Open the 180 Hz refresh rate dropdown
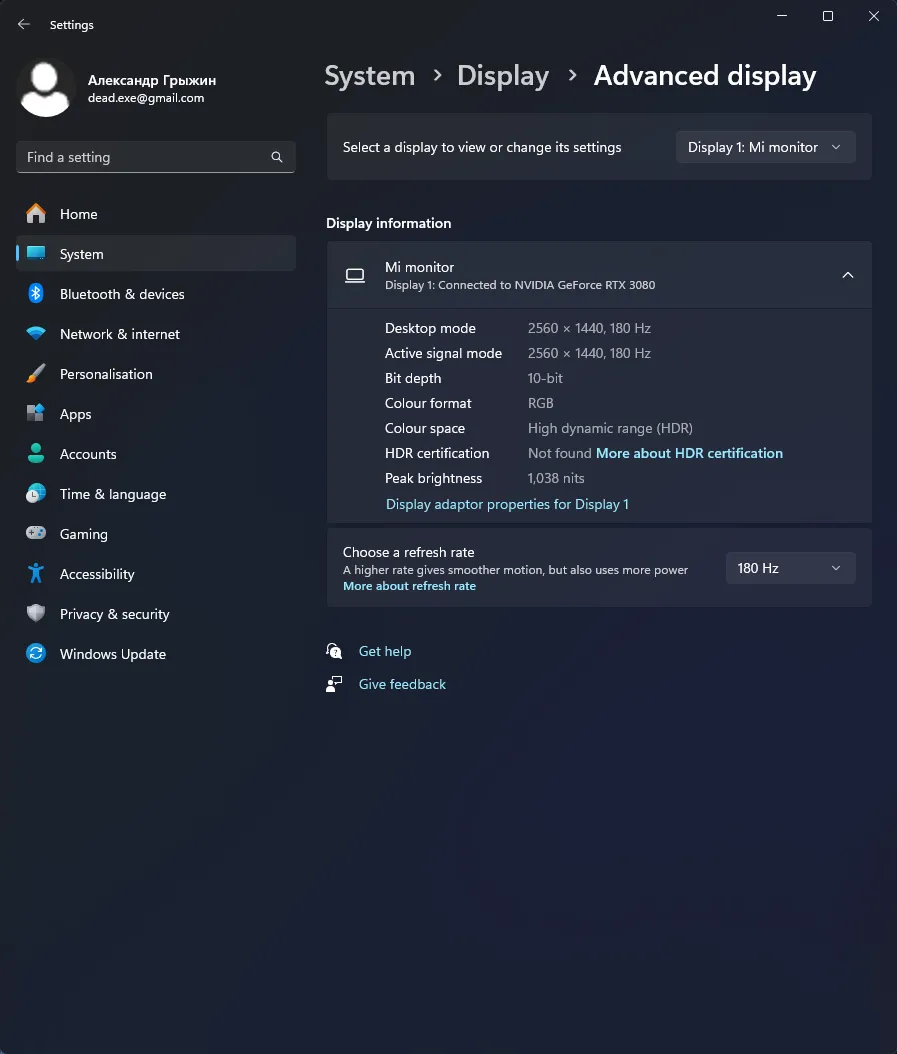The width and height of the screenshot is (897, 1054). click(789, 568)
